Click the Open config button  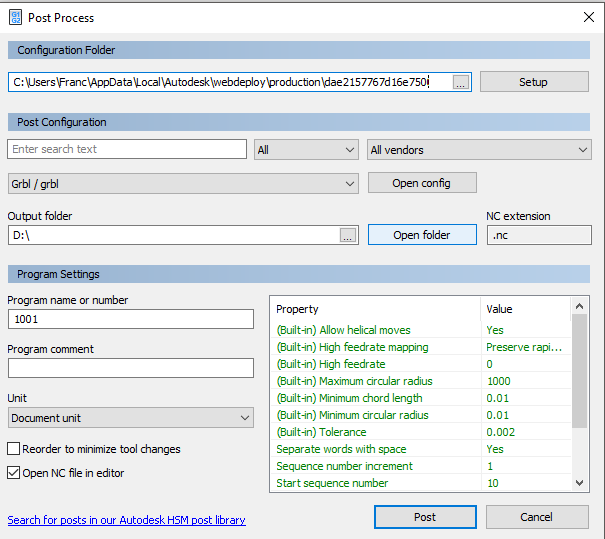422,183
